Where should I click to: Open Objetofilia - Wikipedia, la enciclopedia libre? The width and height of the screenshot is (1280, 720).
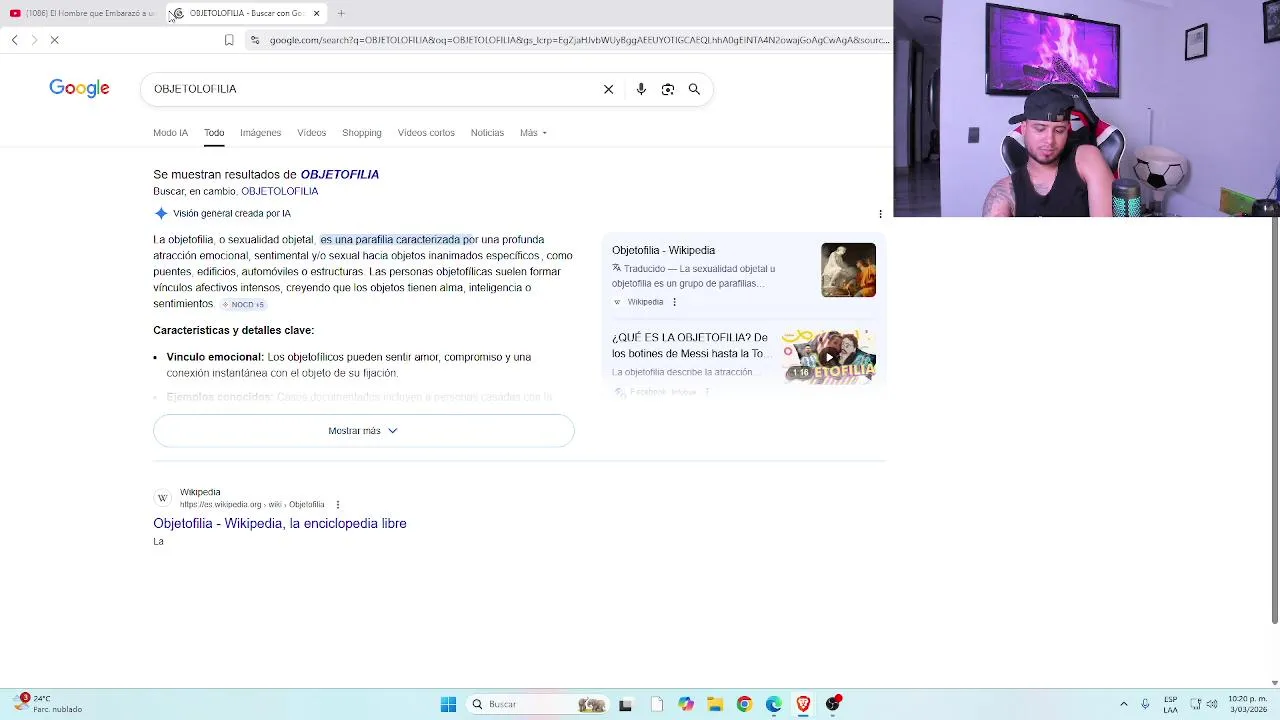coord(280,523)
